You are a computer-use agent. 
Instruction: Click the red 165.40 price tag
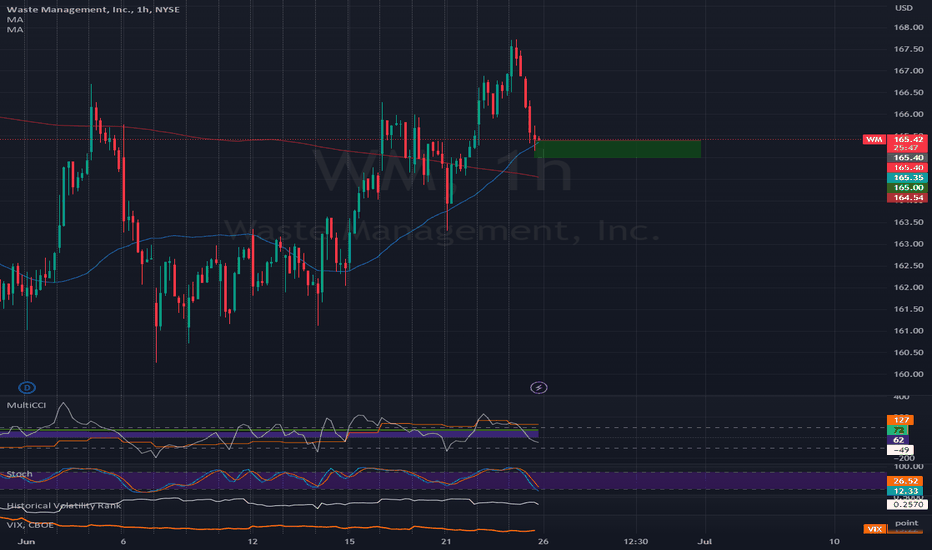point(908,168)
